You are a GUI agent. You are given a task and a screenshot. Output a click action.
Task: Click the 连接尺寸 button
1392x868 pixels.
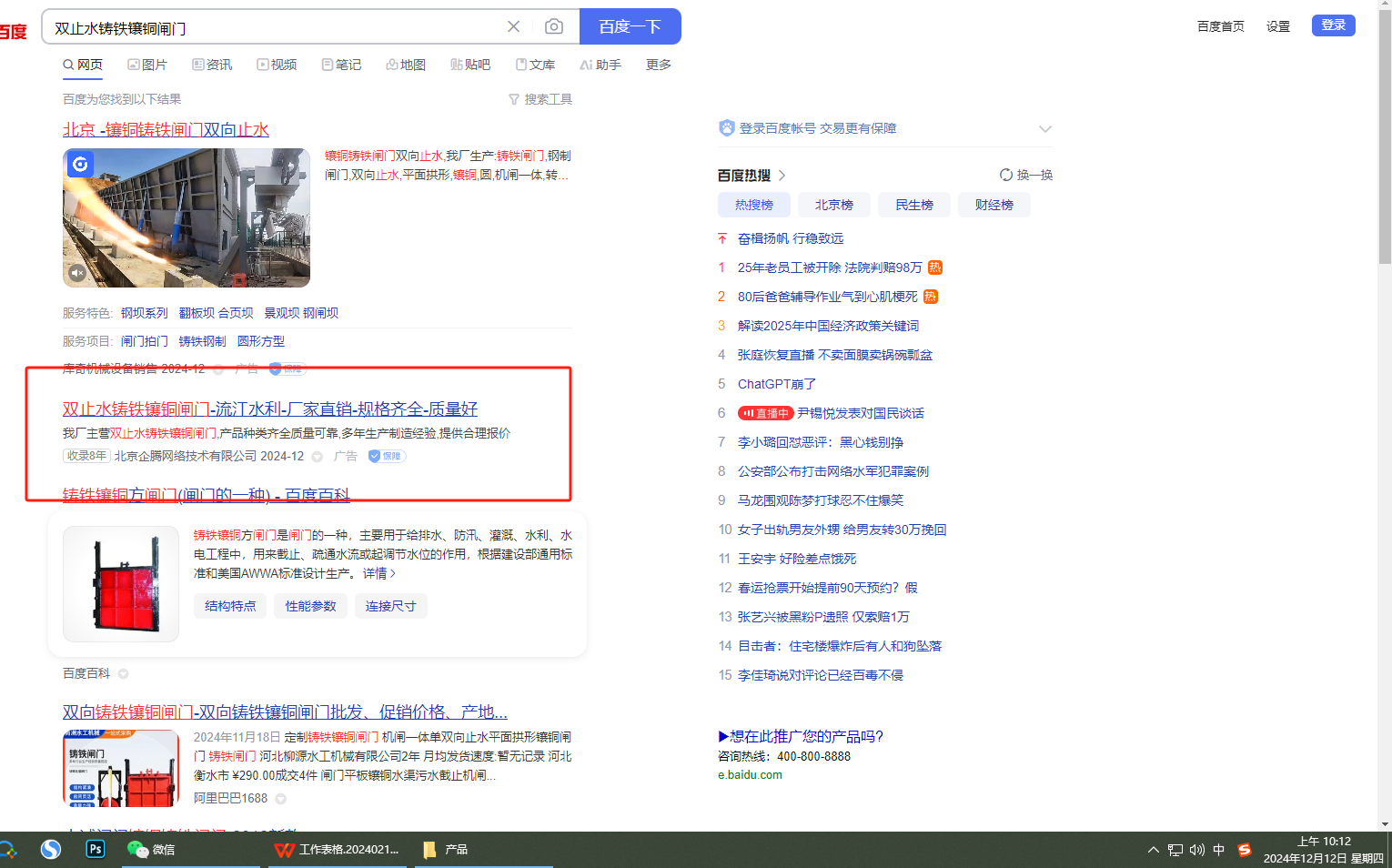pyautogui.click(x=390, y=606)
